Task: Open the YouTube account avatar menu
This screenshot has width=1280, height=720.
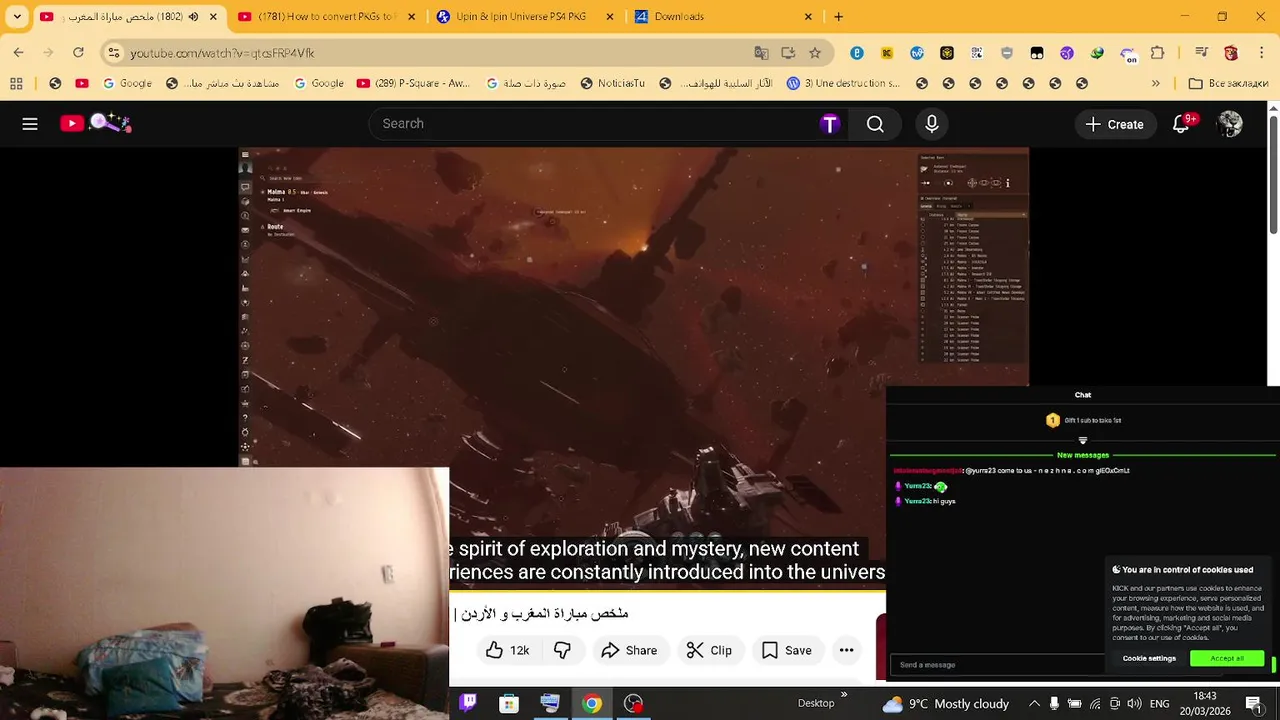Action: coord(1230,124)
